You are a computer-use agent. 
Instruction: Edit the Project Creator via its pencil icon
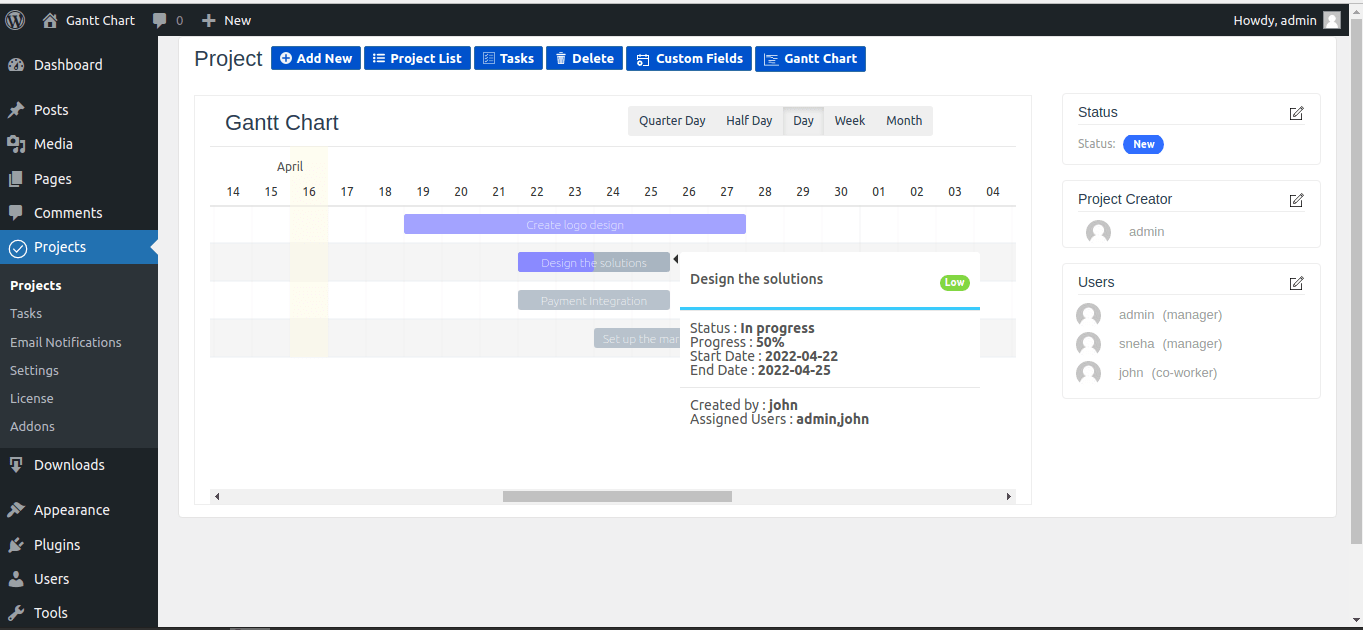coord(1296,199)
